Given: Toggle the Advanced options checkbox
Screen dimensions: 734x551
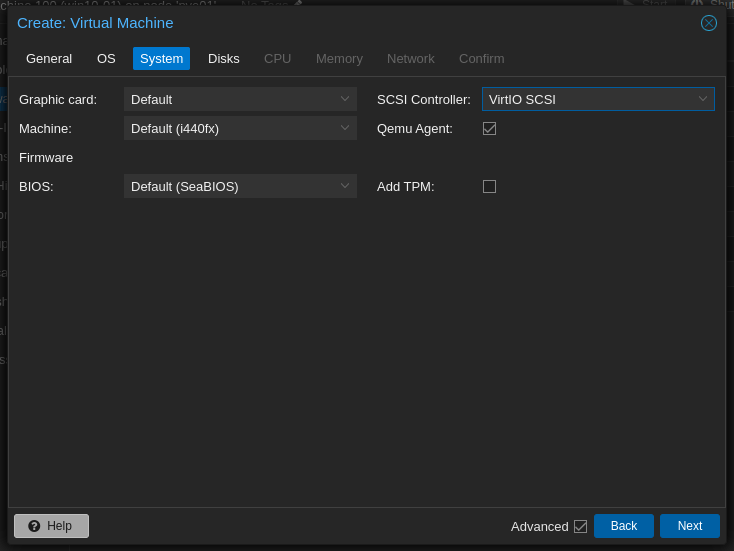Looking at the screenshot, I should tap(580, 526).
